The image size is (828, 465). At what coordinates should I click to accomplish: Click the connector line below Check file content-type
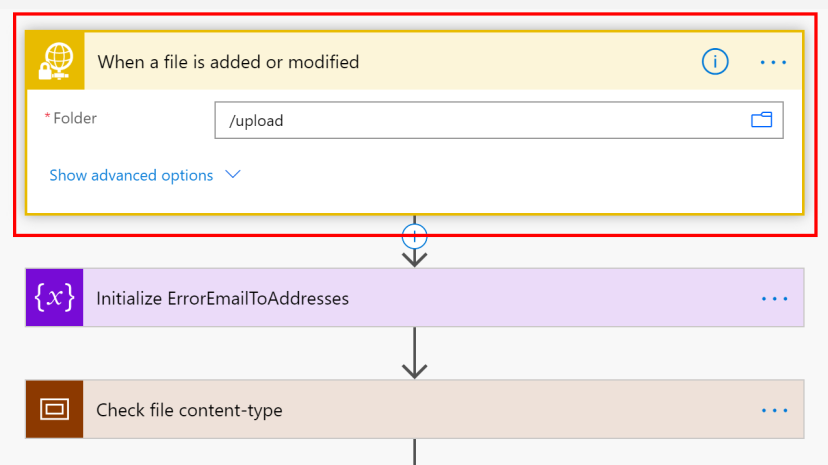coord(414,452)
